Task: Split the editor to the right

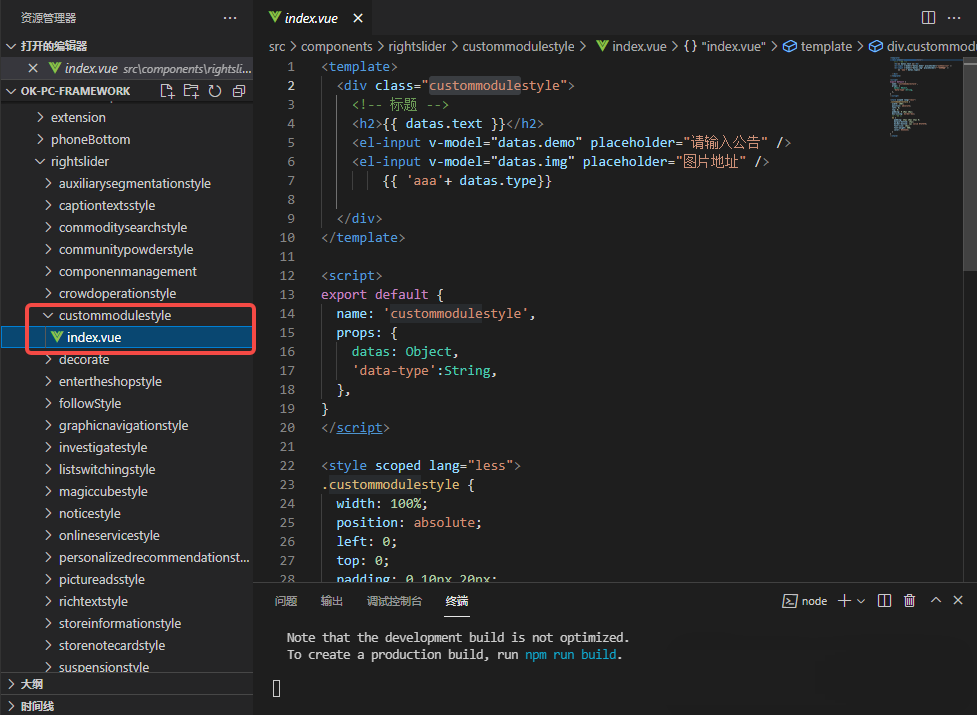Action: 928,18
